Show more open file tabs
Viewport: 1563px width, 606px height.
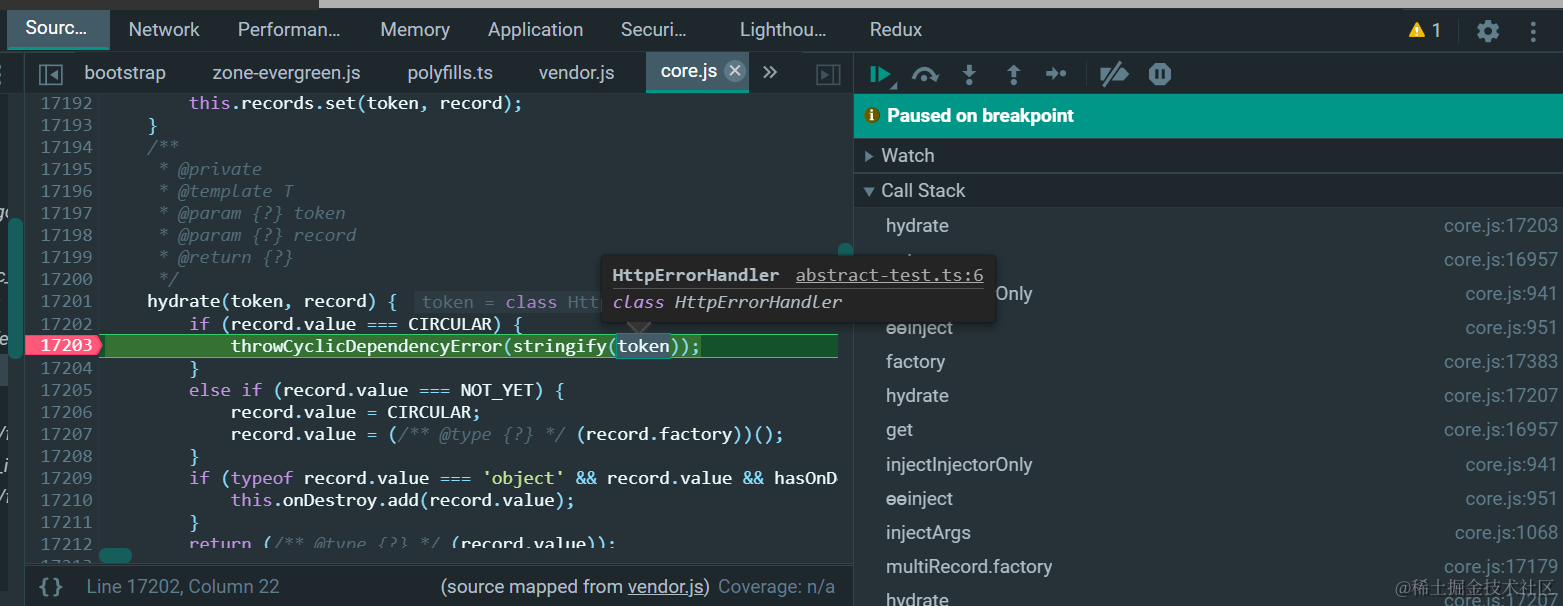coord(770,73)
